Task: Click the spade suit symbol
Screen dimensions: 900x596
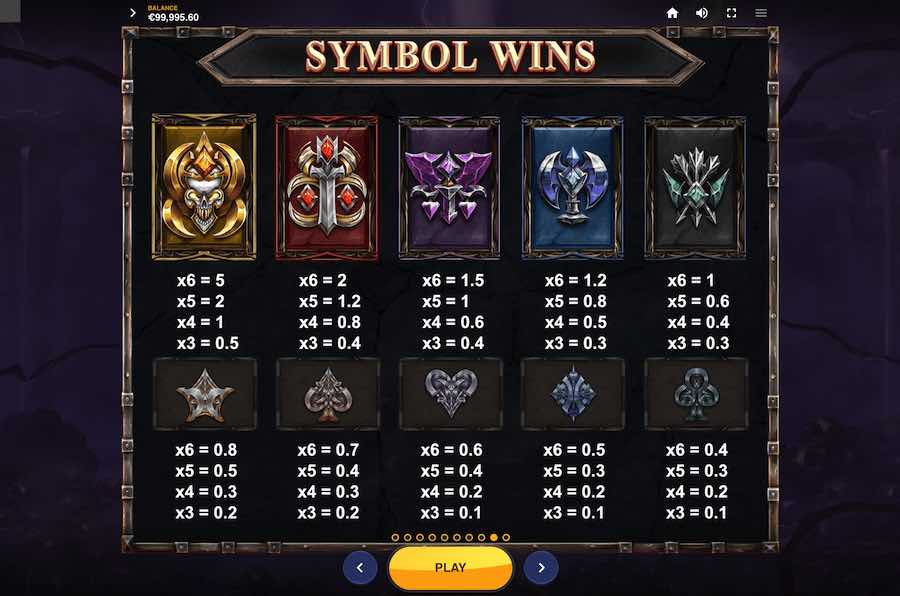Action: tap(328, 394)
